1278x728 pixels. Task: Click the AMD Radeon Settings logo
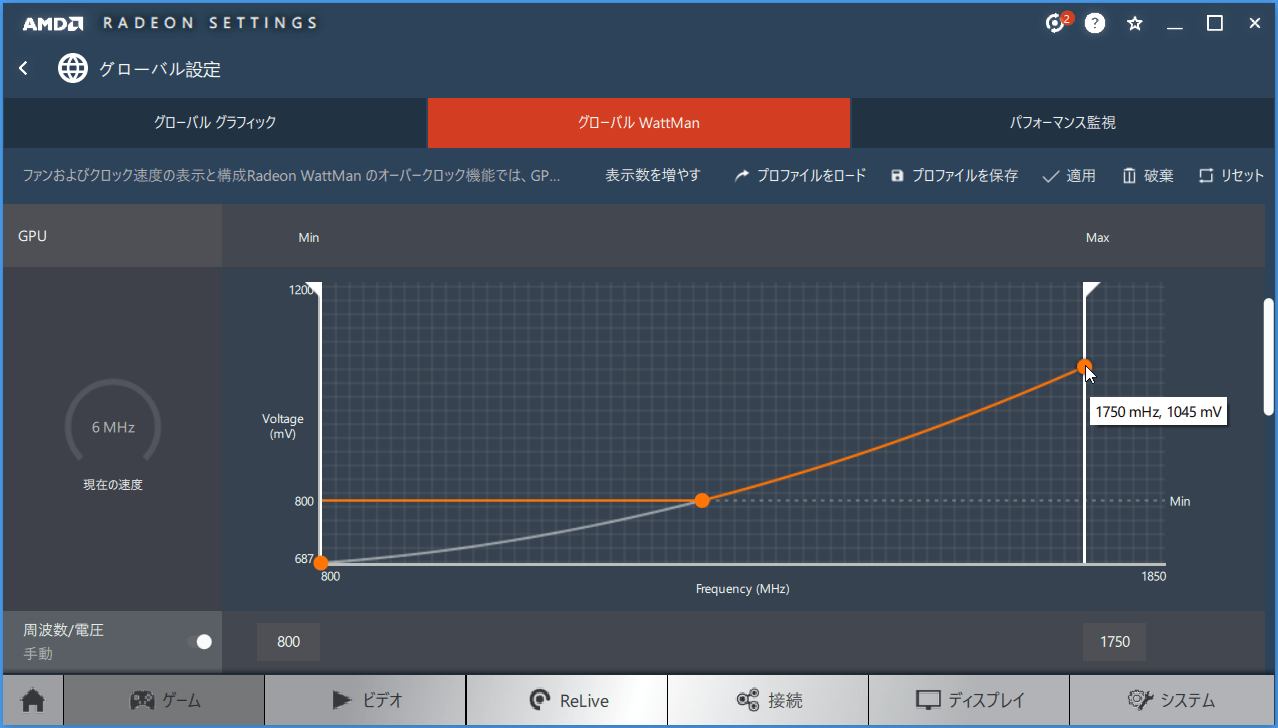click(x=170, y=23)
